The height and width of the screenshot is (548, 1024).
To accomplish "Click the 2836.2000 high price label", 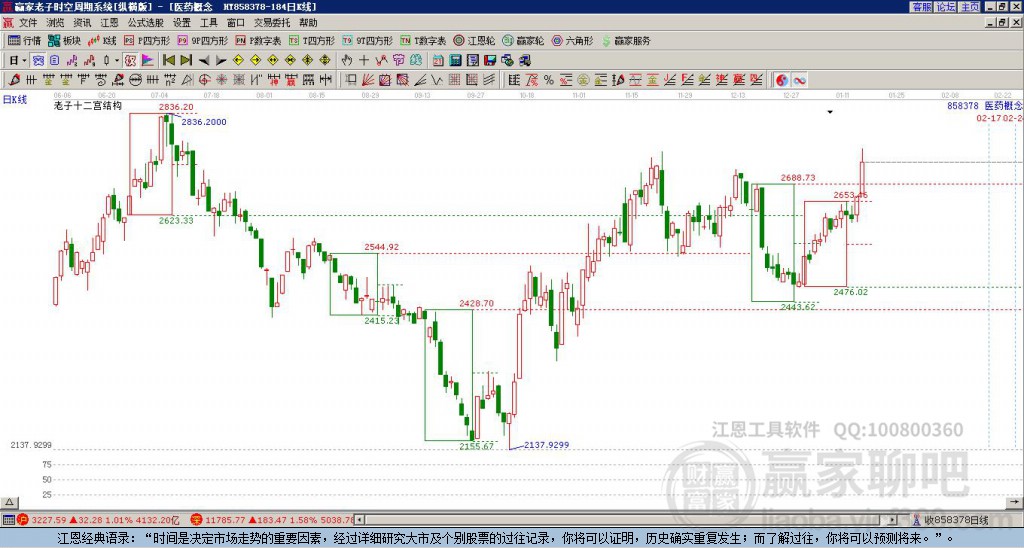I will click(x=204, y=122).
